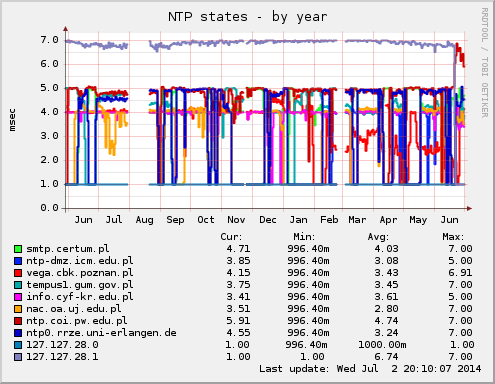Click the Avg value 6.74 for 127.127.28.1

tap(386, 357)
